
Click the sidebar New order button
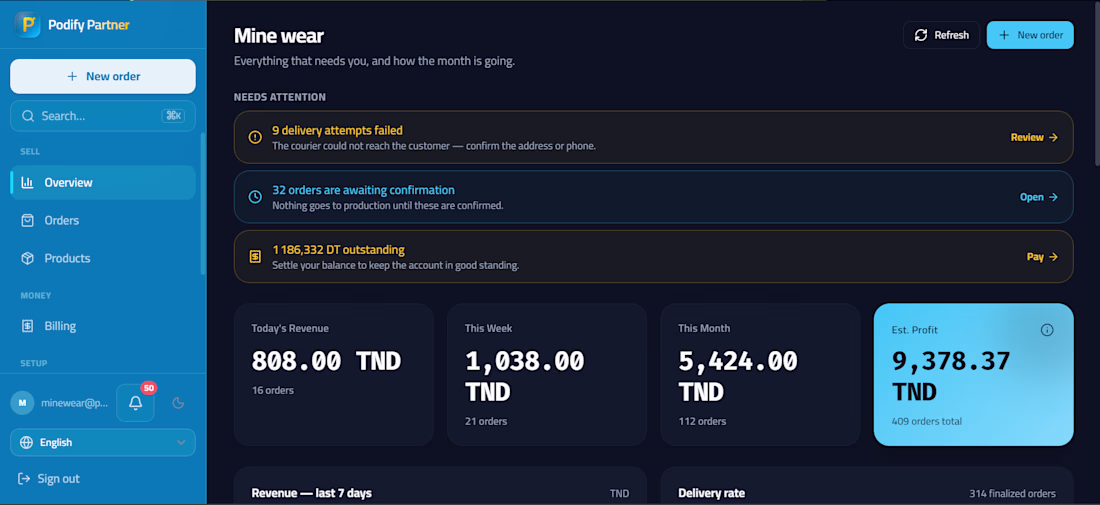tap(102, 76)
